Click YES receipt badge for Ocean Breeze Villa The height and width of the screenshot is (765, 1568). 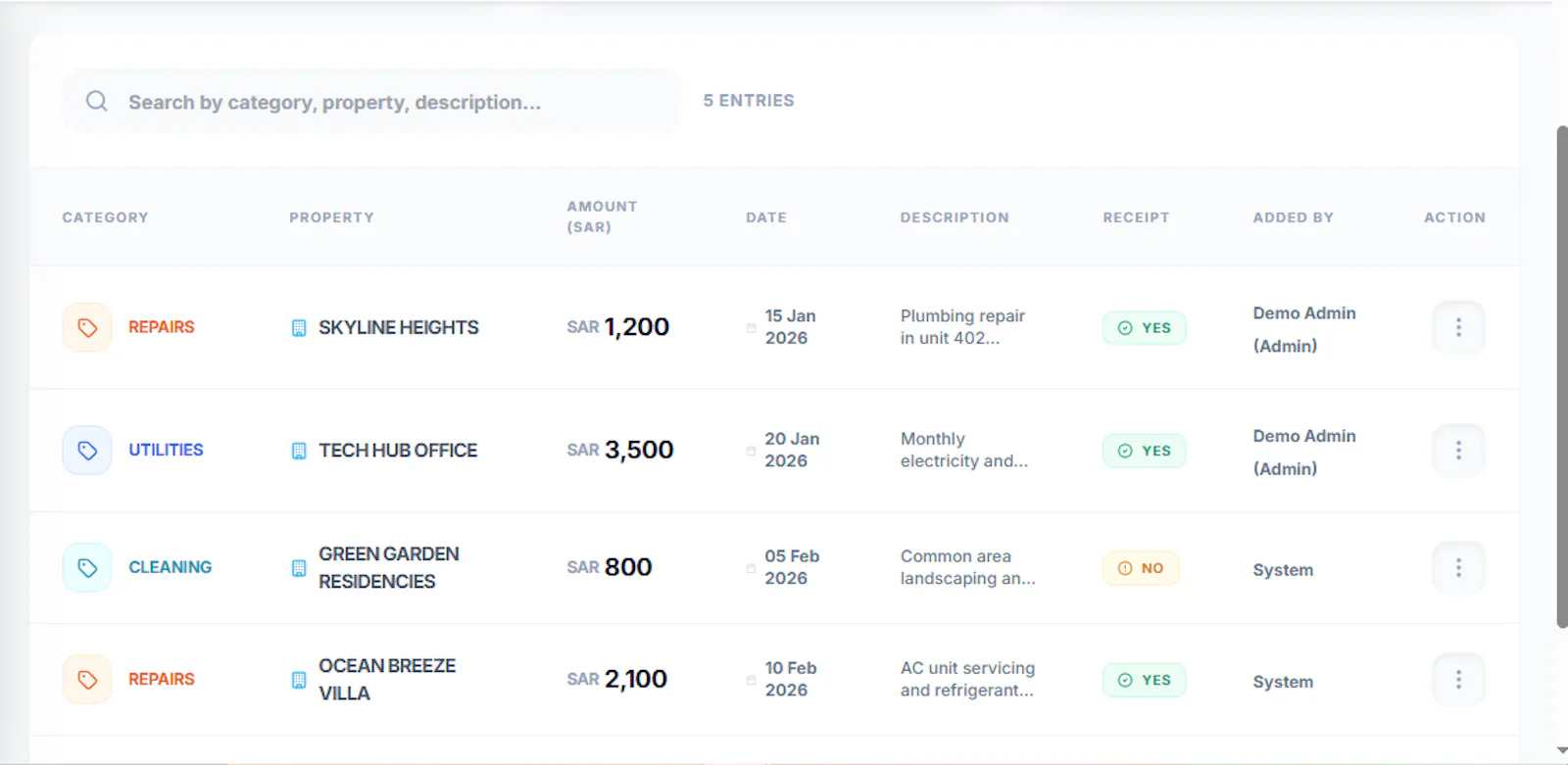tap(1144, 680)
